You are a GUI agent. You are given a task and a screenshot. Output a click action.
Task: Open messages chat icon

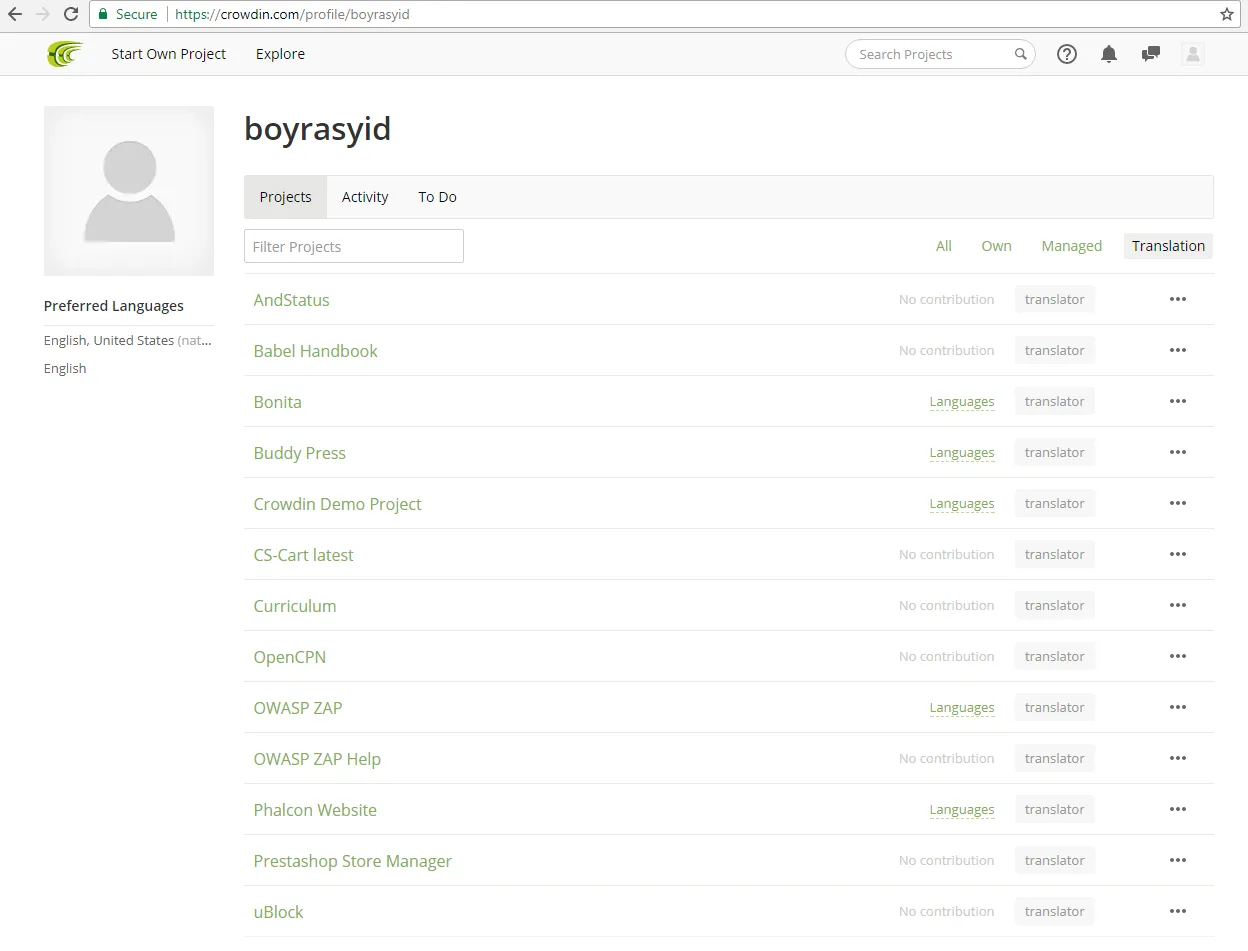[1150, 54]
